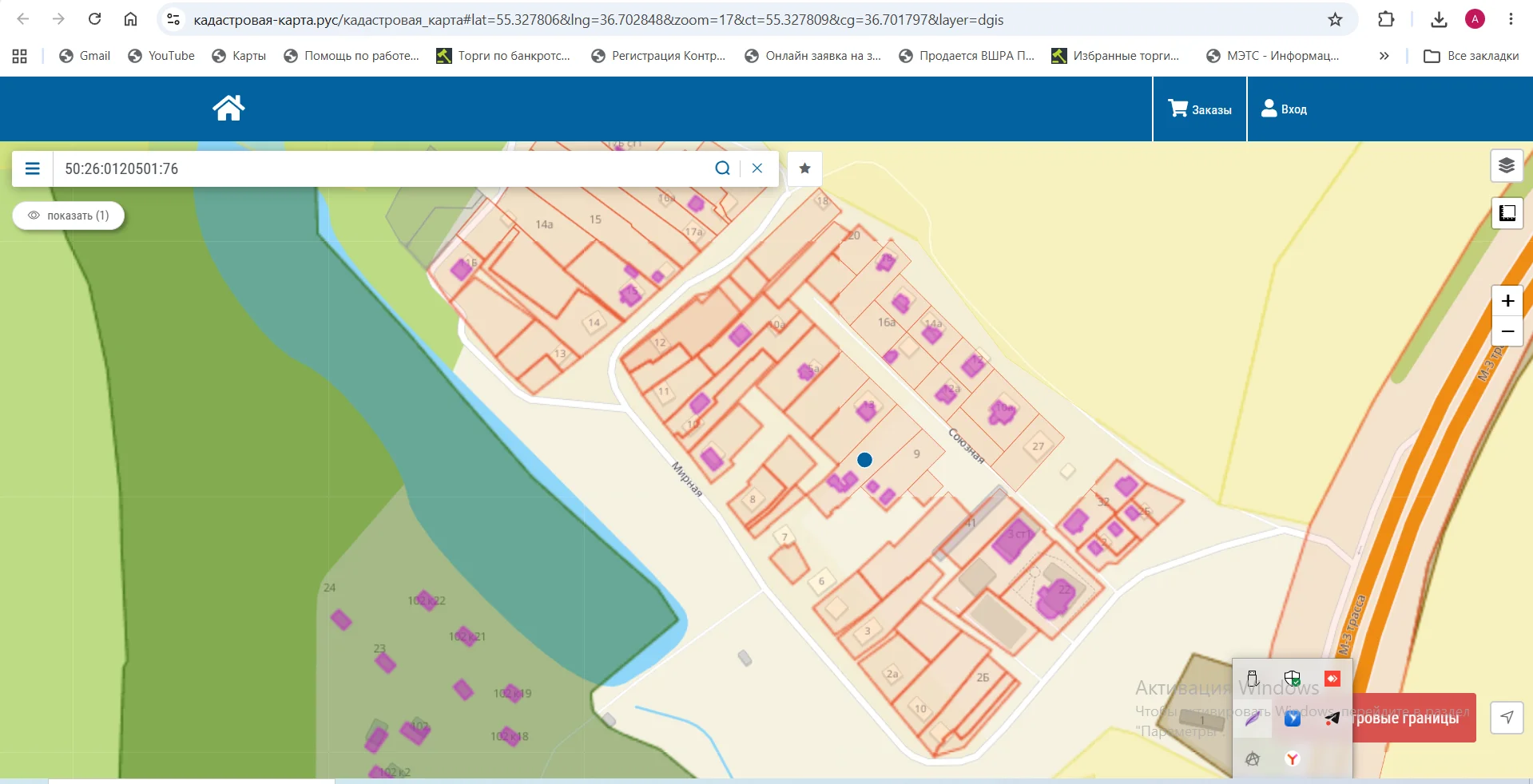Click the circled A tray icon
This screenshot has width=1533, height=784.
[x=1253, y=758]
